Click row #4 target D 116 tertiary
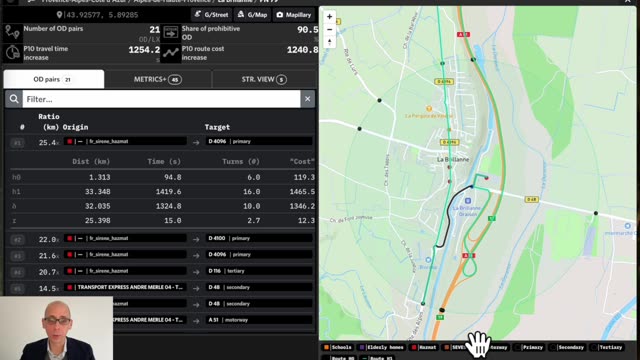Image resolution: width=640 pixels, height=360 pixels. 259,271
